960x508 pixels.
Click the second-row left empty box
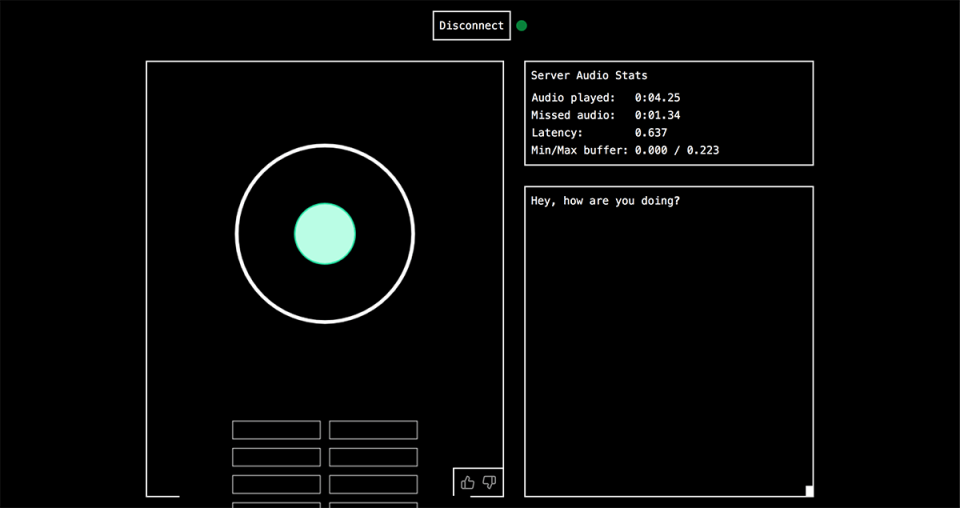click(x=276, y=457)
